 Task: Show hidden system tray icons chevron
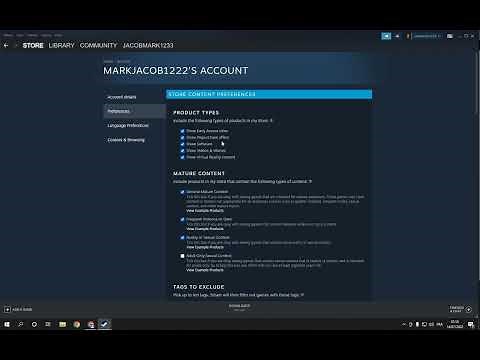point(404,324)
